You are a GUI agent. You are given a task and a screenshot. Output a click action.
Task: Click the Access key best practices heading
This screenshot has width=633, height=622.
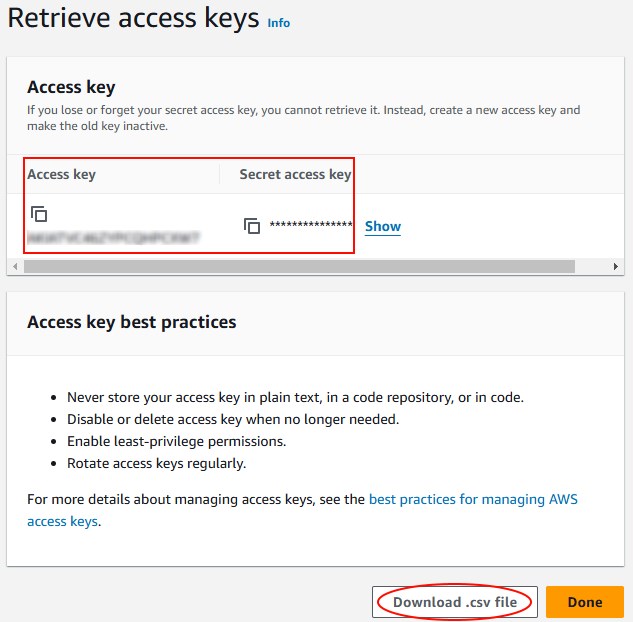tap(132, 322)
